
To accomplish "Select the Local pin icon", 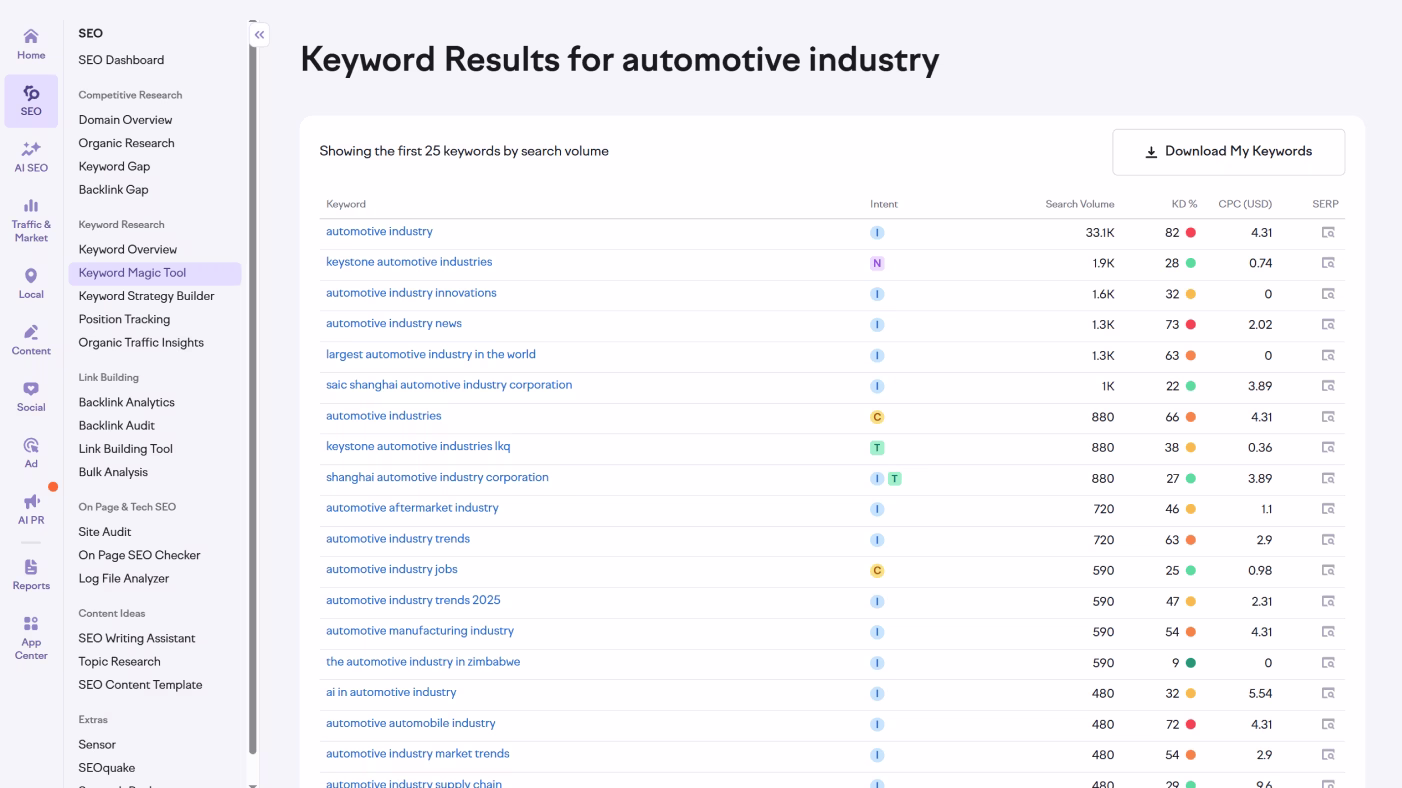I will point(31,274).
